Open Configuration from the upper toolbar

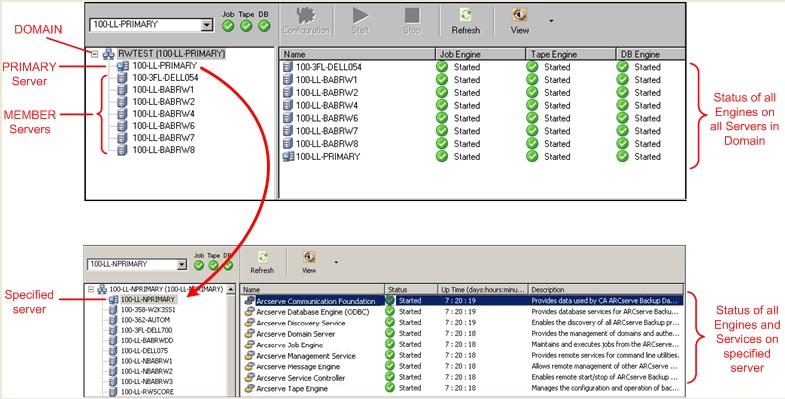coord(306,21)
